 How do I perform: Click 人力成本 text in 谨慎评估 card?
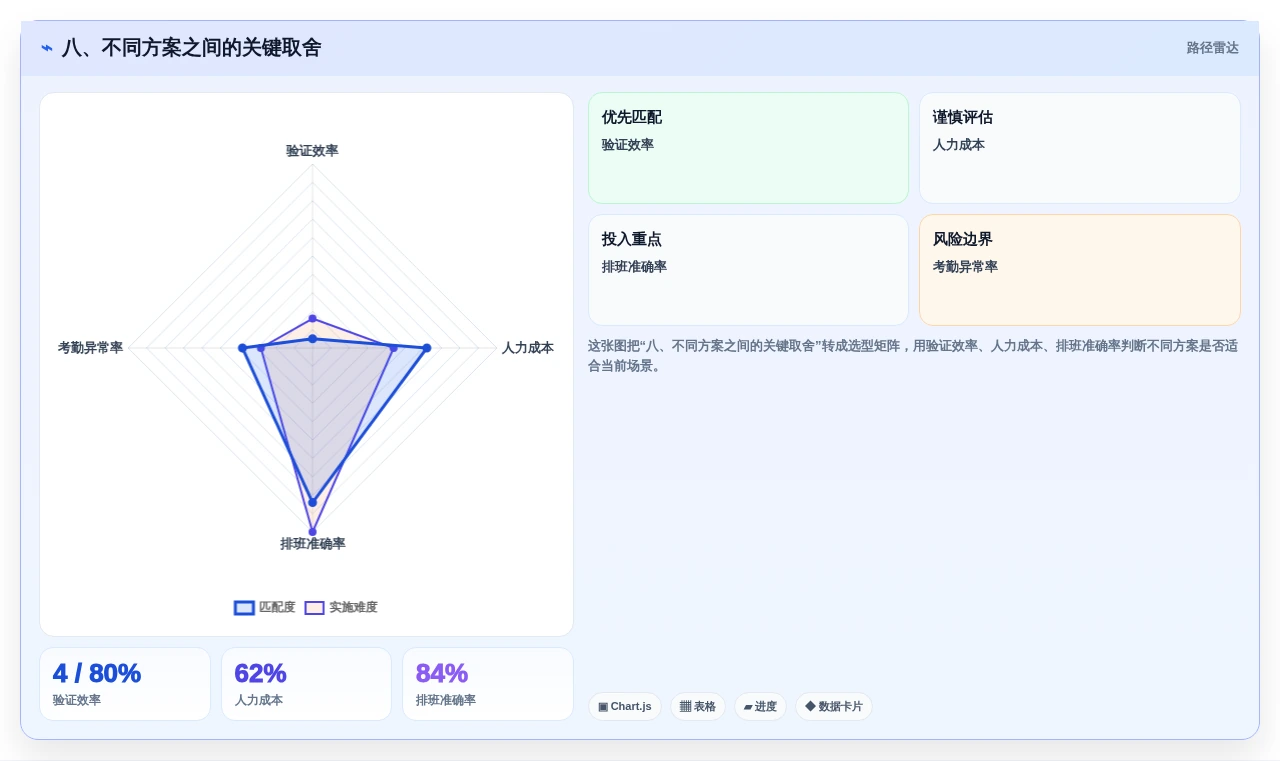959,145
